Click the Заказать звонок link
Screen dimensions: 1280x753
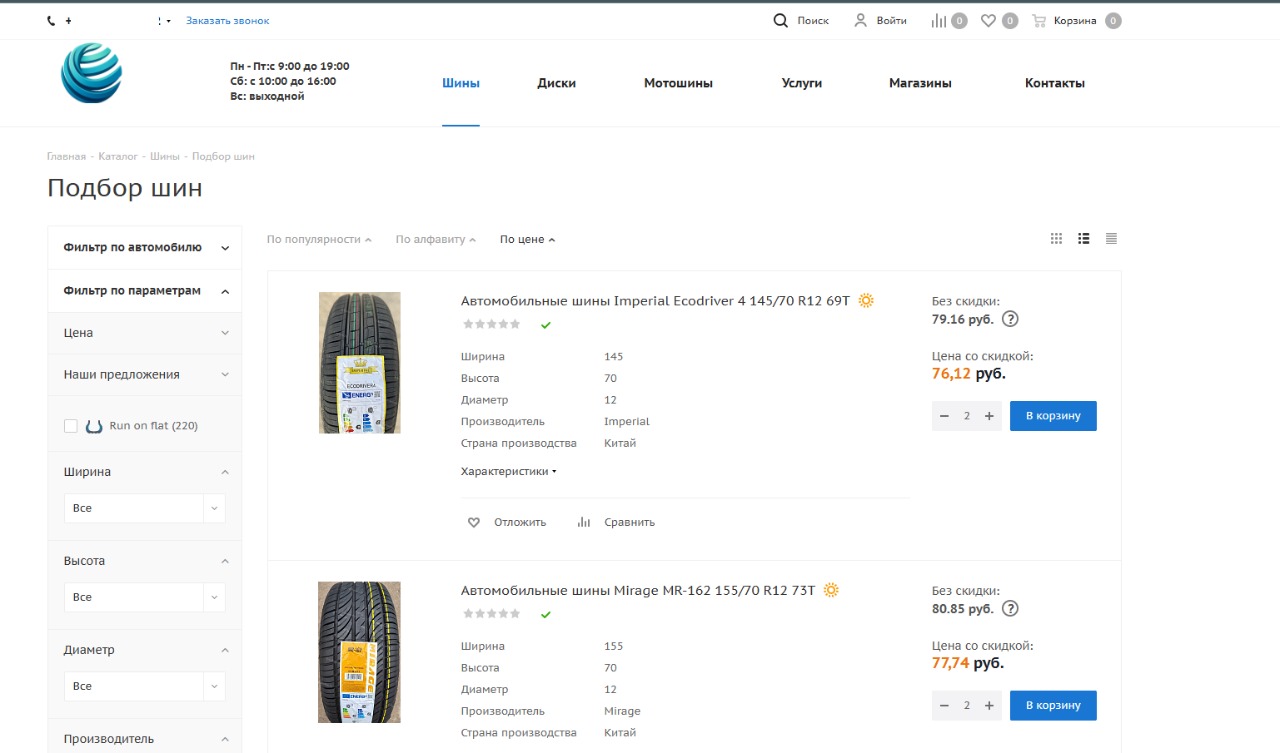(x=227, y=21)
